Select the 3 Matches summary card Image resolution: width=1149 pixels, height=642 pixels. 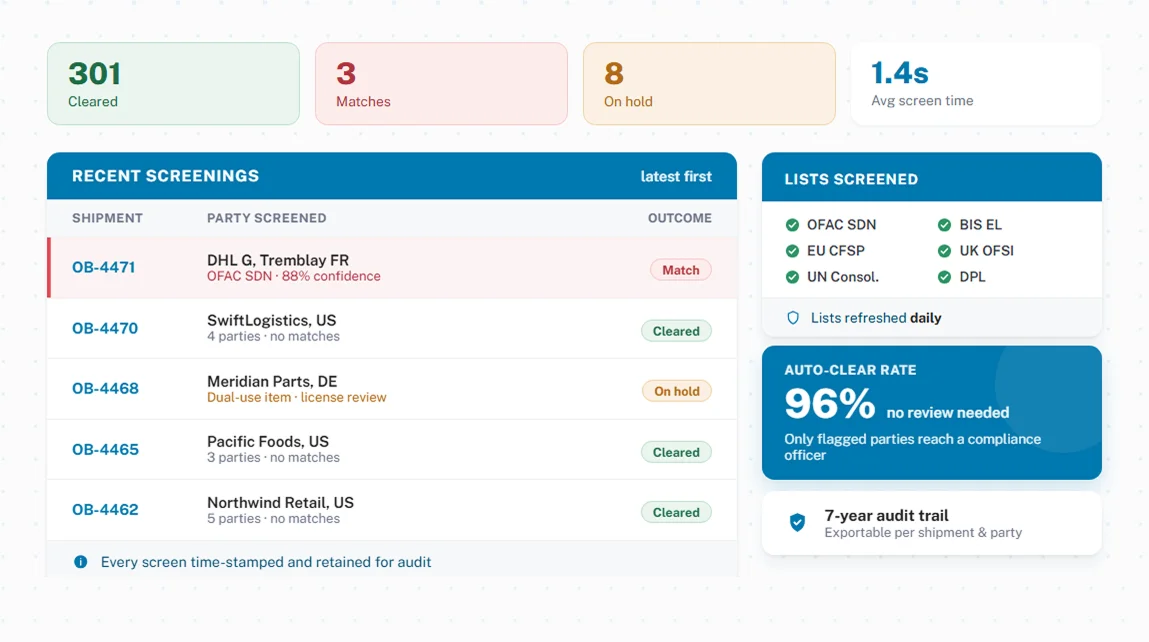tap(441, 84)
